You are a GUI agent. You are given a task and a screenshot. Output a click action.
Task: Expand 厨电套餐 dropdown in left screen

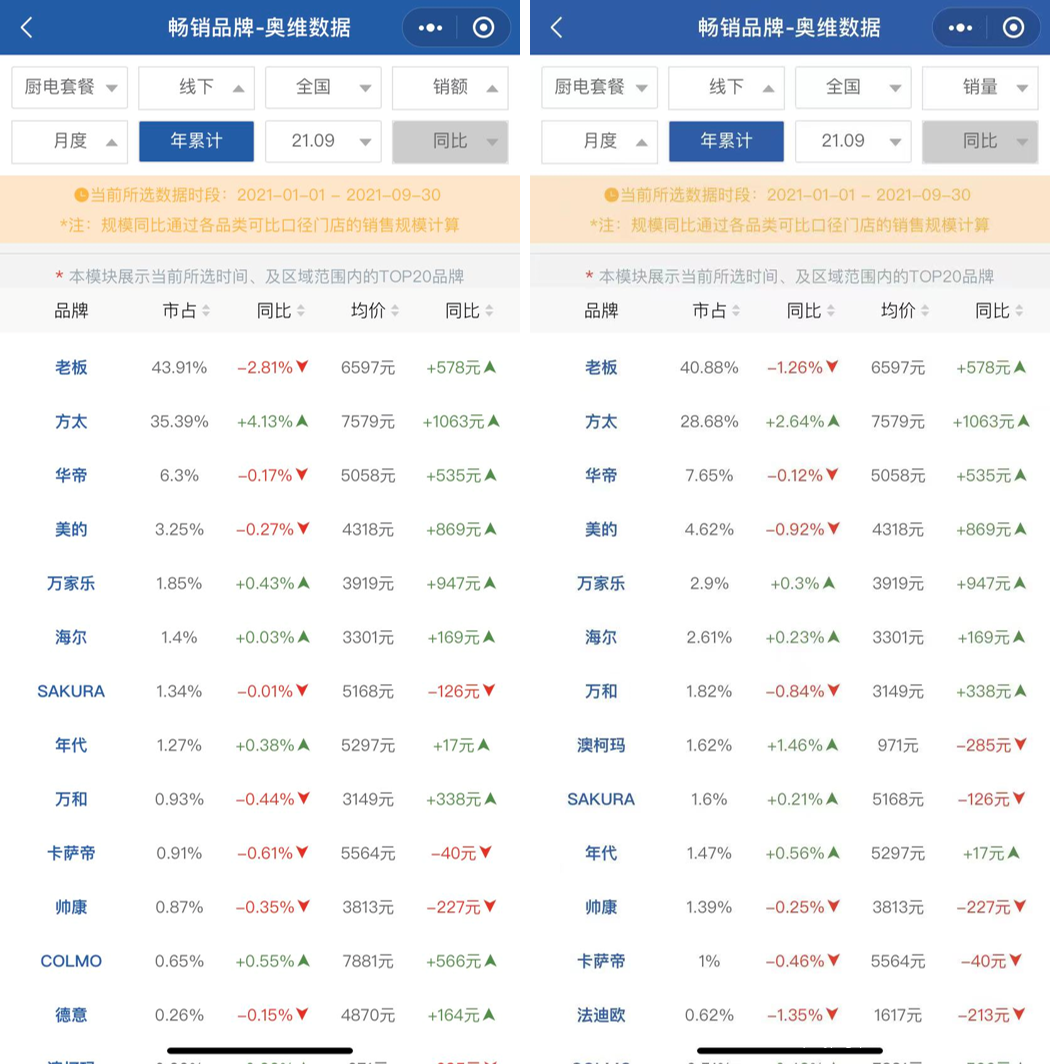(69, 88)
